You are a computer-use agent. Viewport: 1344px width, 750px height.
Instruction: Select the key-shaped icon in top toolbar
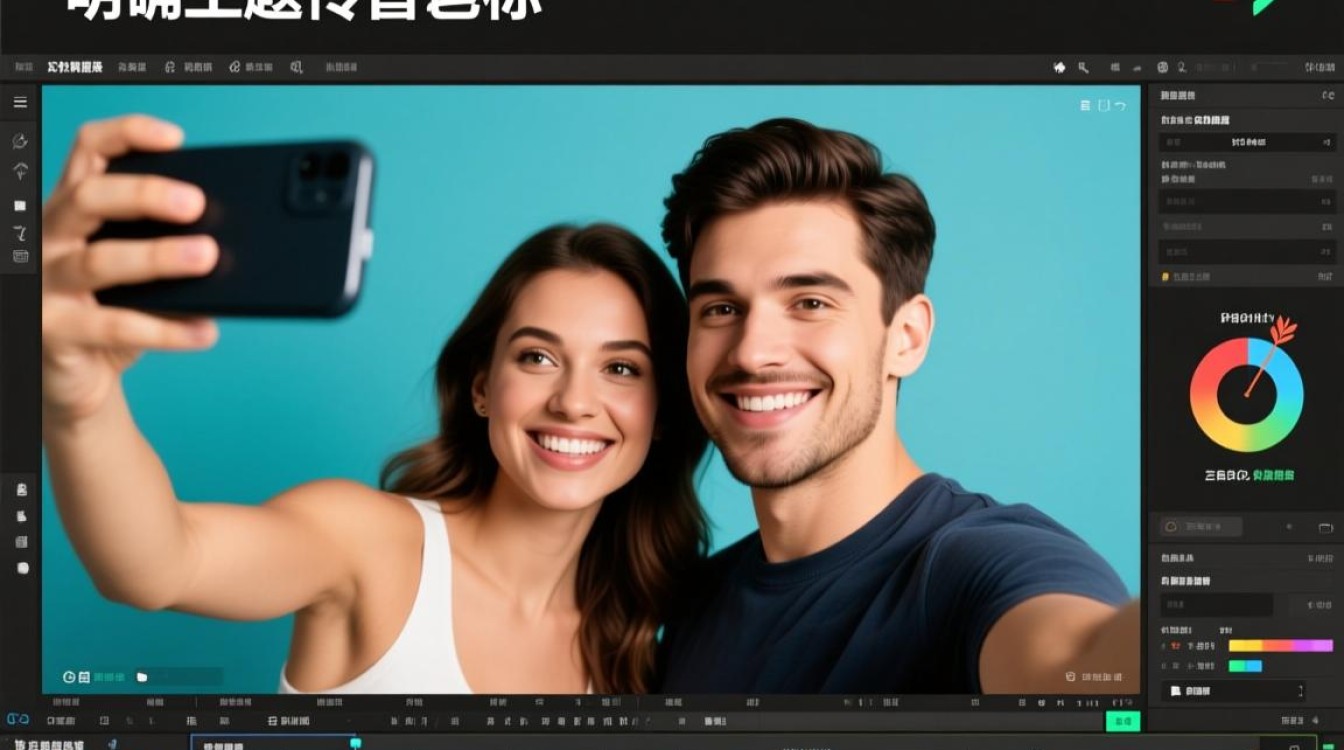[x=1084, y=68]
